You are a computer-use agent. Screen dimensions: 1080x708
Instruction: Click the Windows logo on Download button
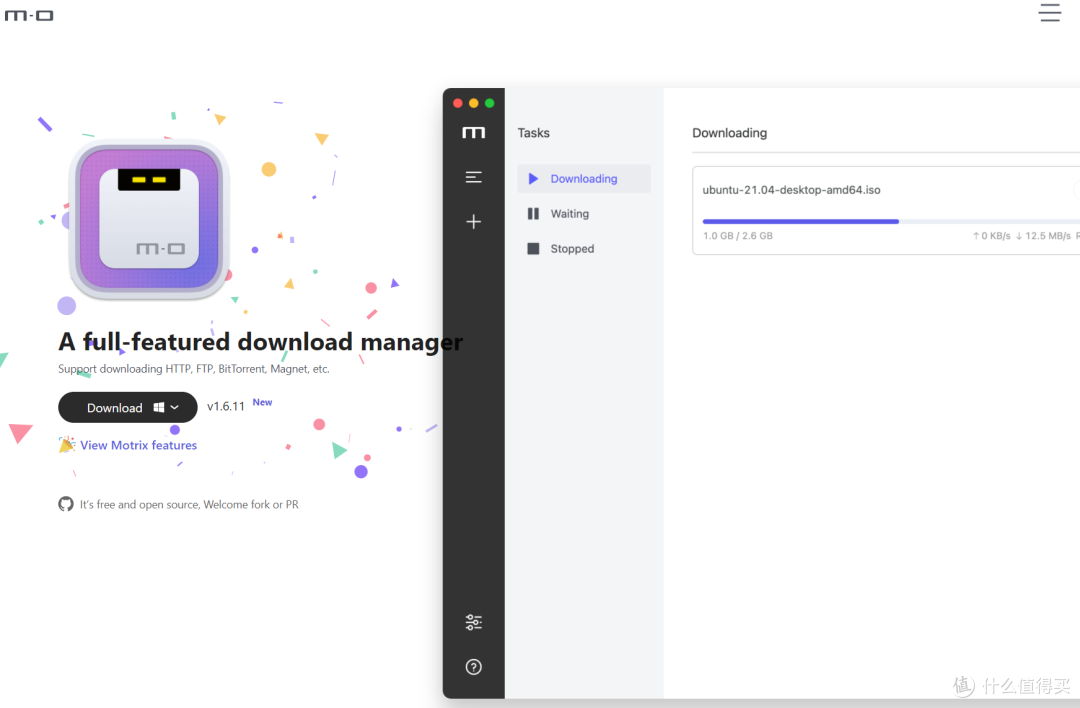(x=158, y=408)
